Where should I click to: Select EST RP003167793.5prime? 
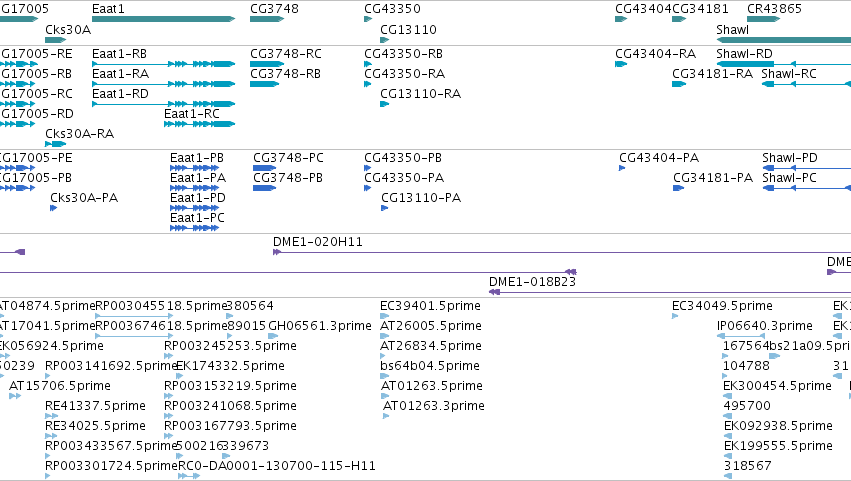pyautogui.click(x=230, y=426)
